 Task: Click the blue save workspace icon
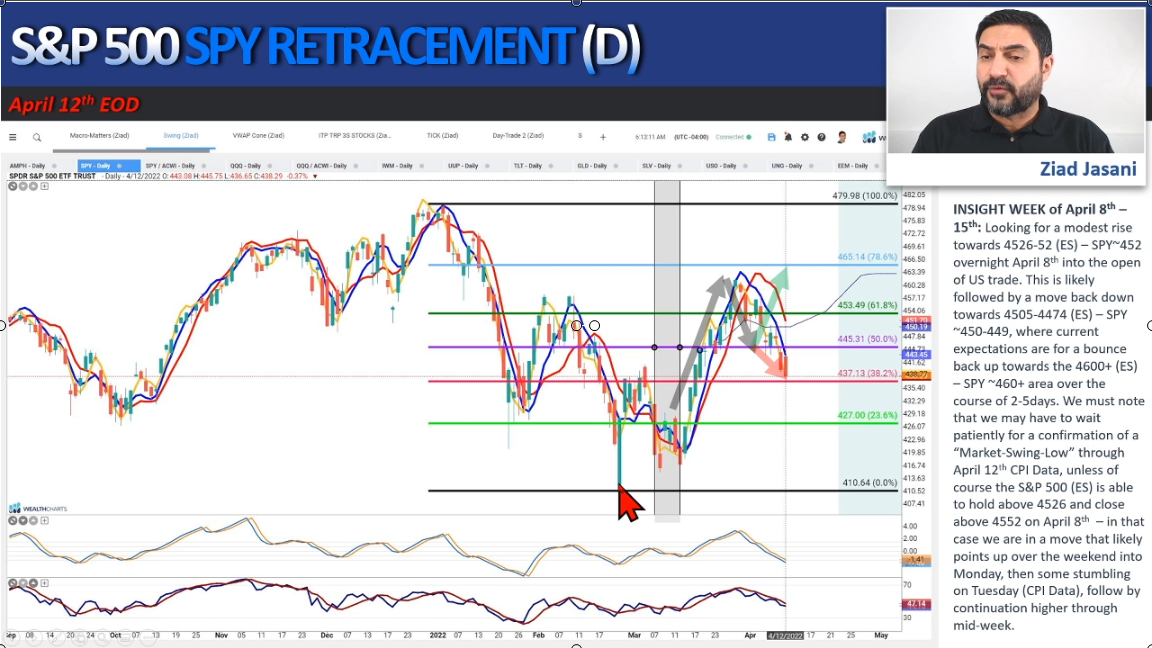(771, 137)
